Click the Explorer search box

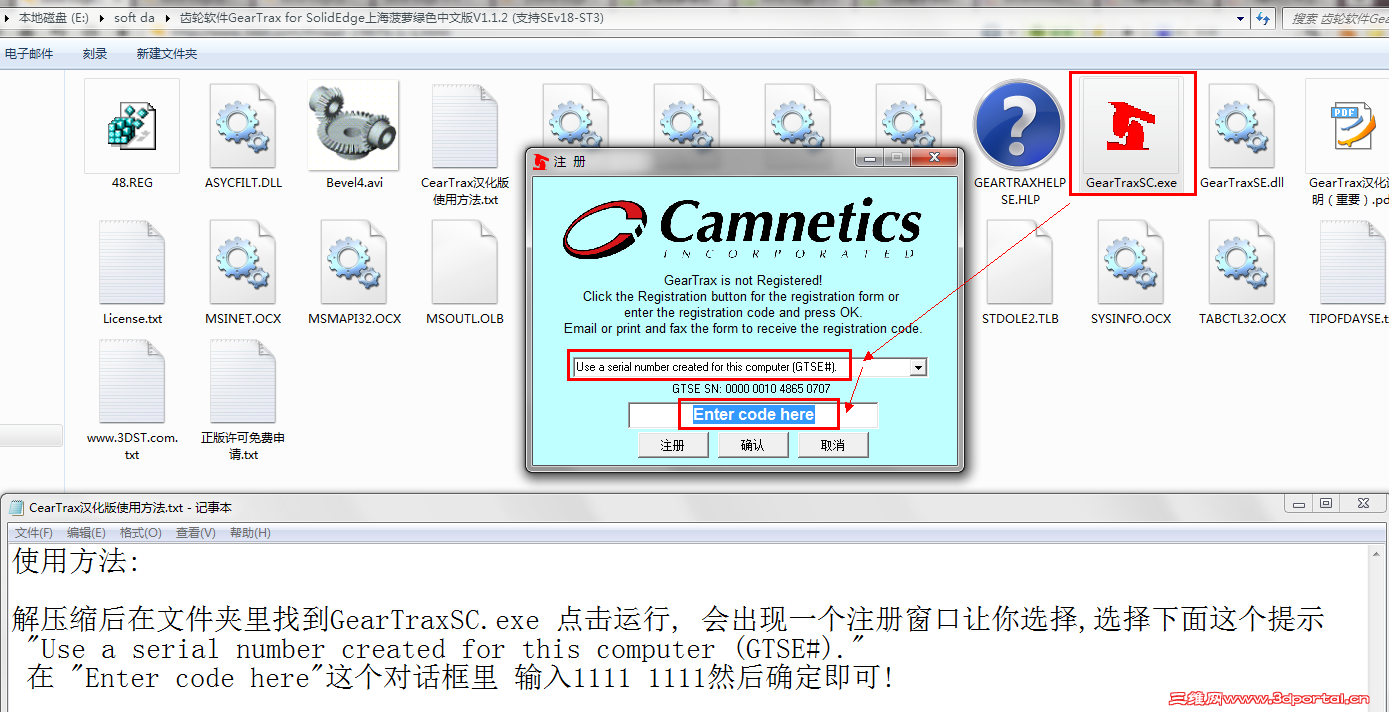1334,18
